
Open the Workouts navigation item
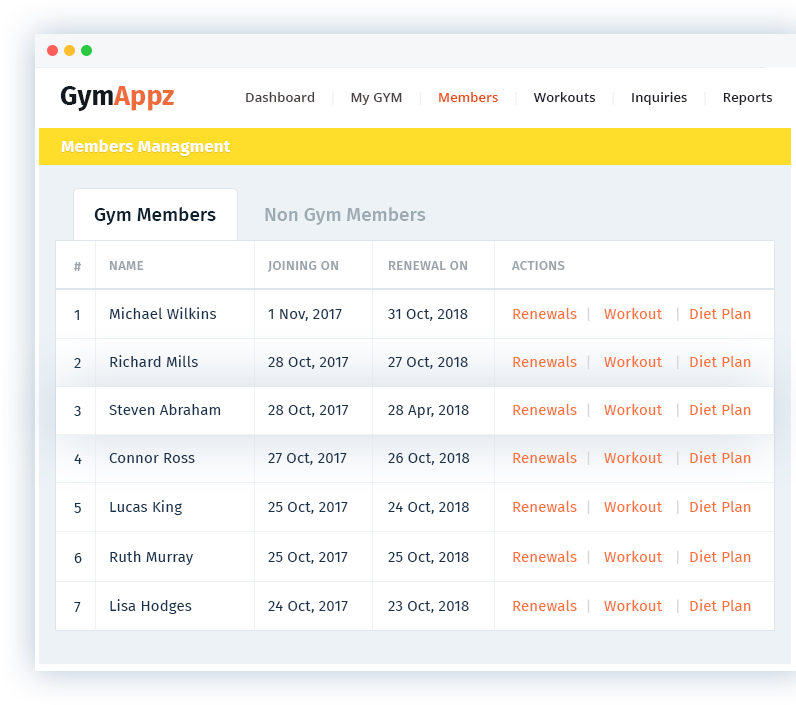pyautogui.click(x=564, y=98)
